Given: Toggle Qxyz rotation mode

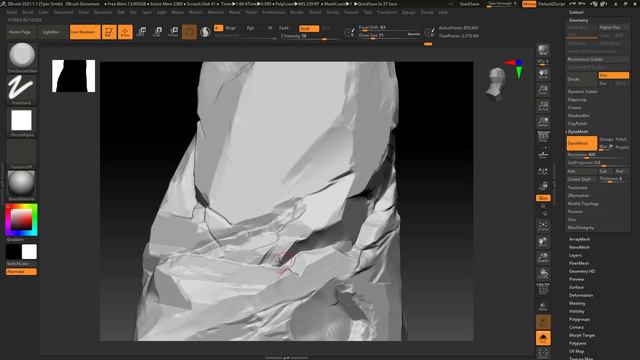Looking at the screenshot, I should [543, 198].
